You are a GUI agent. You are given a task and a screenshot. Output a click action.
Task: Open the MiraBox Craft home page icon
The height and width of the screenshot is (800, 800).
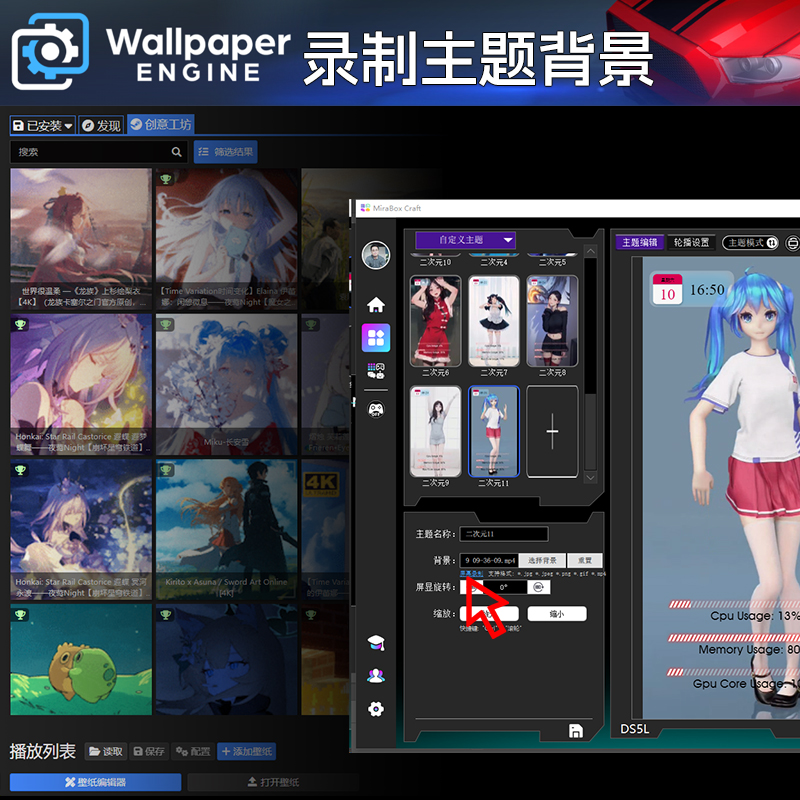click(376, 305)
